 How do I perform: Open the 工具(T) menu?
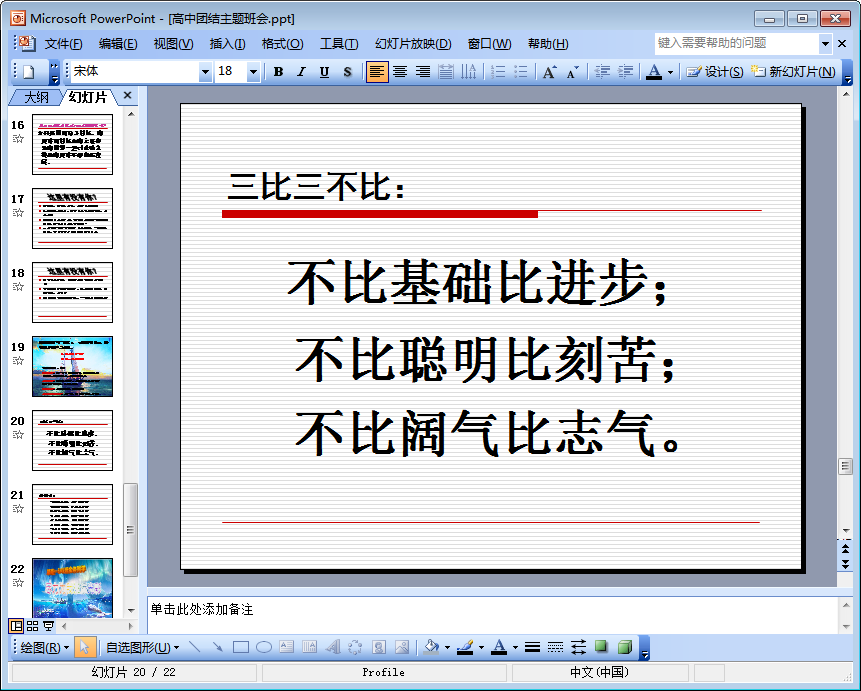click(339, 44)
